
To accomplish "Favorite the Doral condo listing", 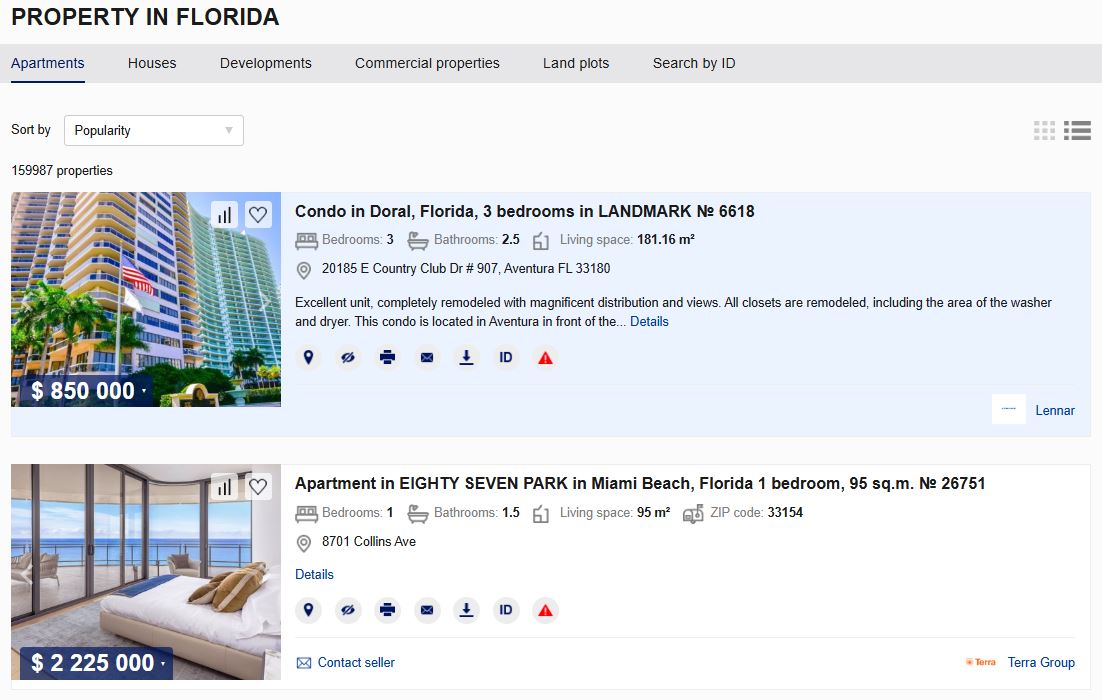I will pos(258,214).
